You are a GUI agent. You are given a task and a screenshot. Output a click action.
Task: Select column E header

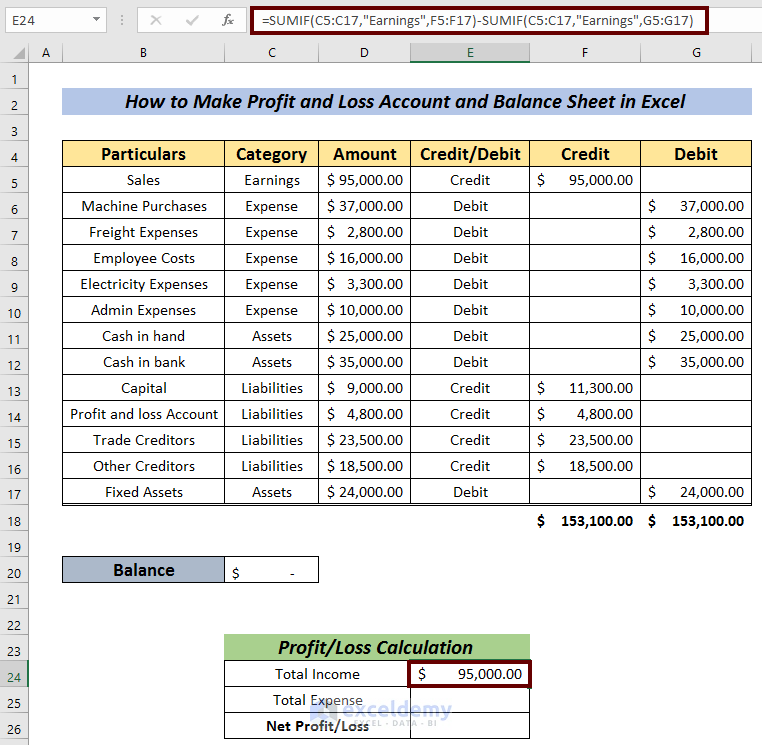469,53
